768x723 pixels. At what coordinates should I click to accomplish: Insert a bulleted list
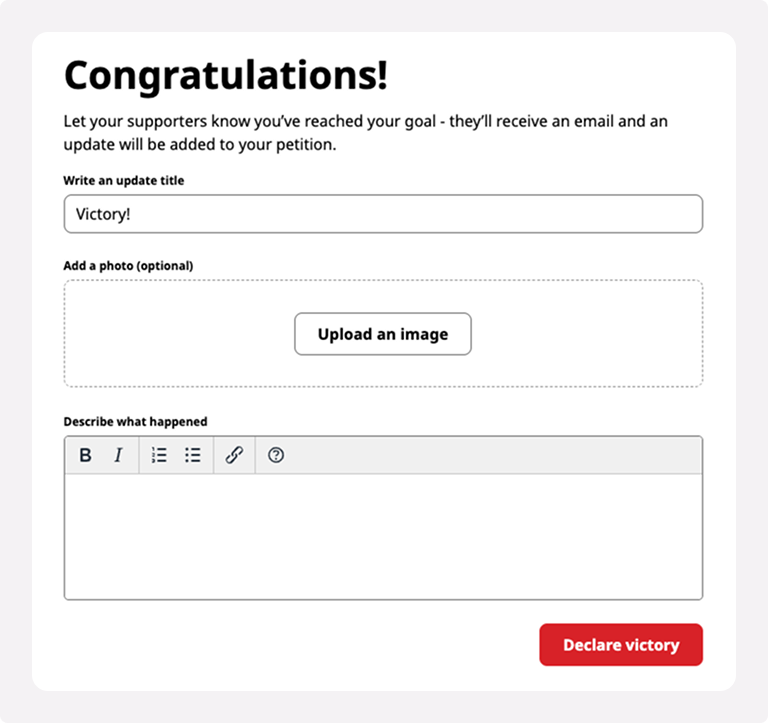click(x=192, y=455)
